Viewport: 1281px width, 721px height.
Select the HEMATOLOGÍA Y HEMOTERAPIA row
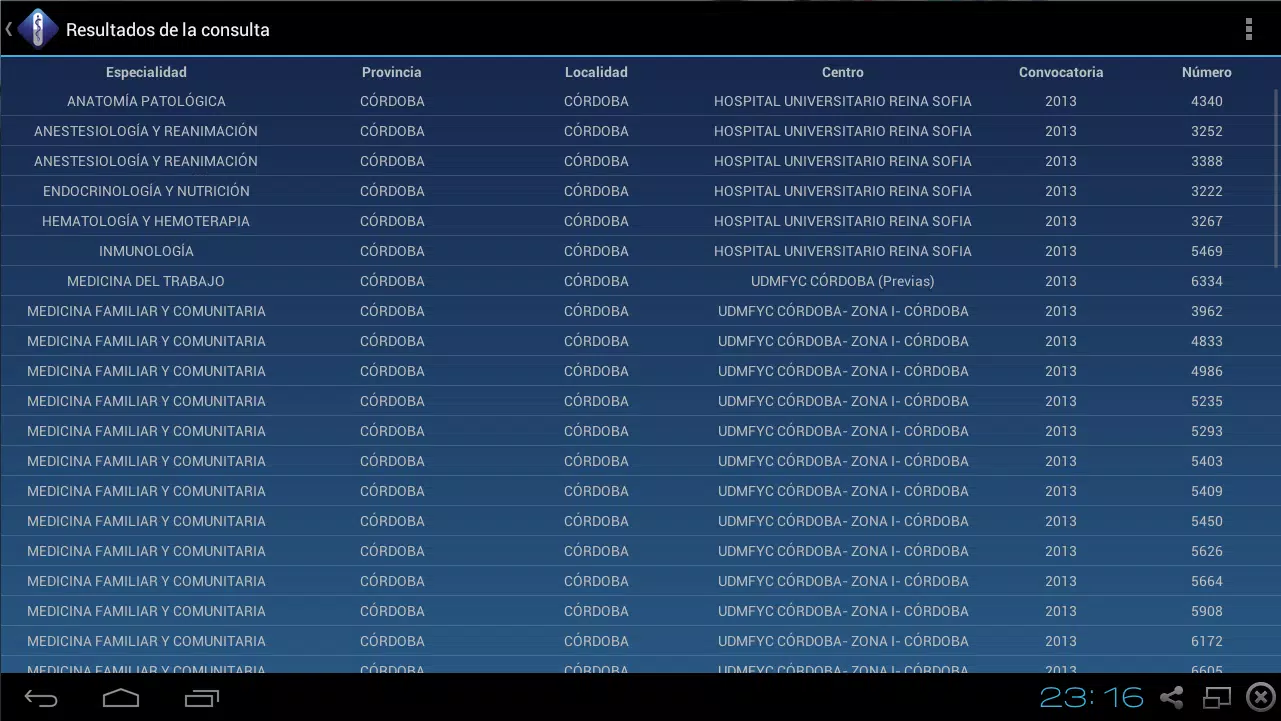pyautogui.click(x=640, y=221)
